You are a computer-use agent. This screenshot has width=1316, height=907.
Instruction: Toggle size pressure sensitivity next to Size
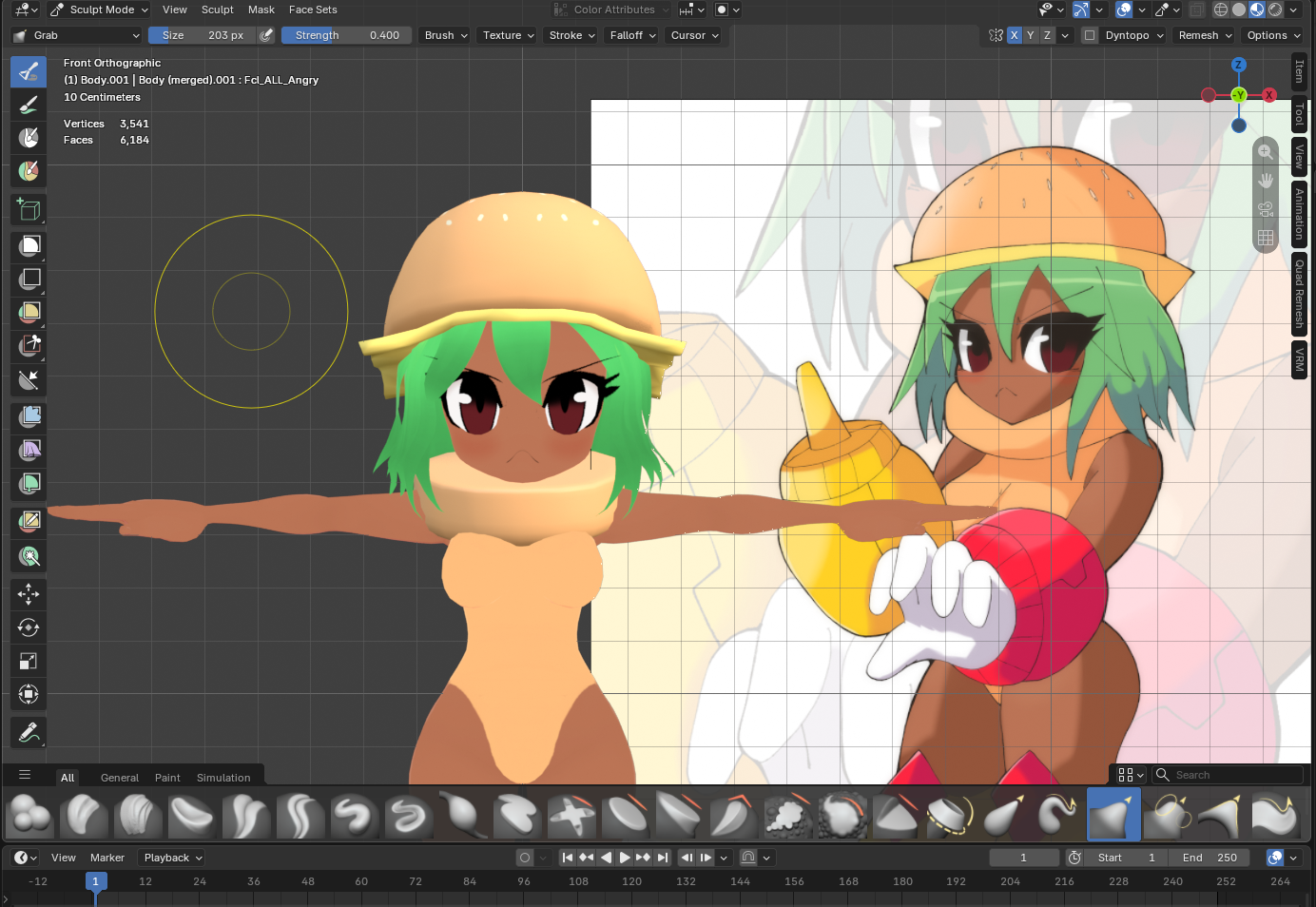click(267, 35)
